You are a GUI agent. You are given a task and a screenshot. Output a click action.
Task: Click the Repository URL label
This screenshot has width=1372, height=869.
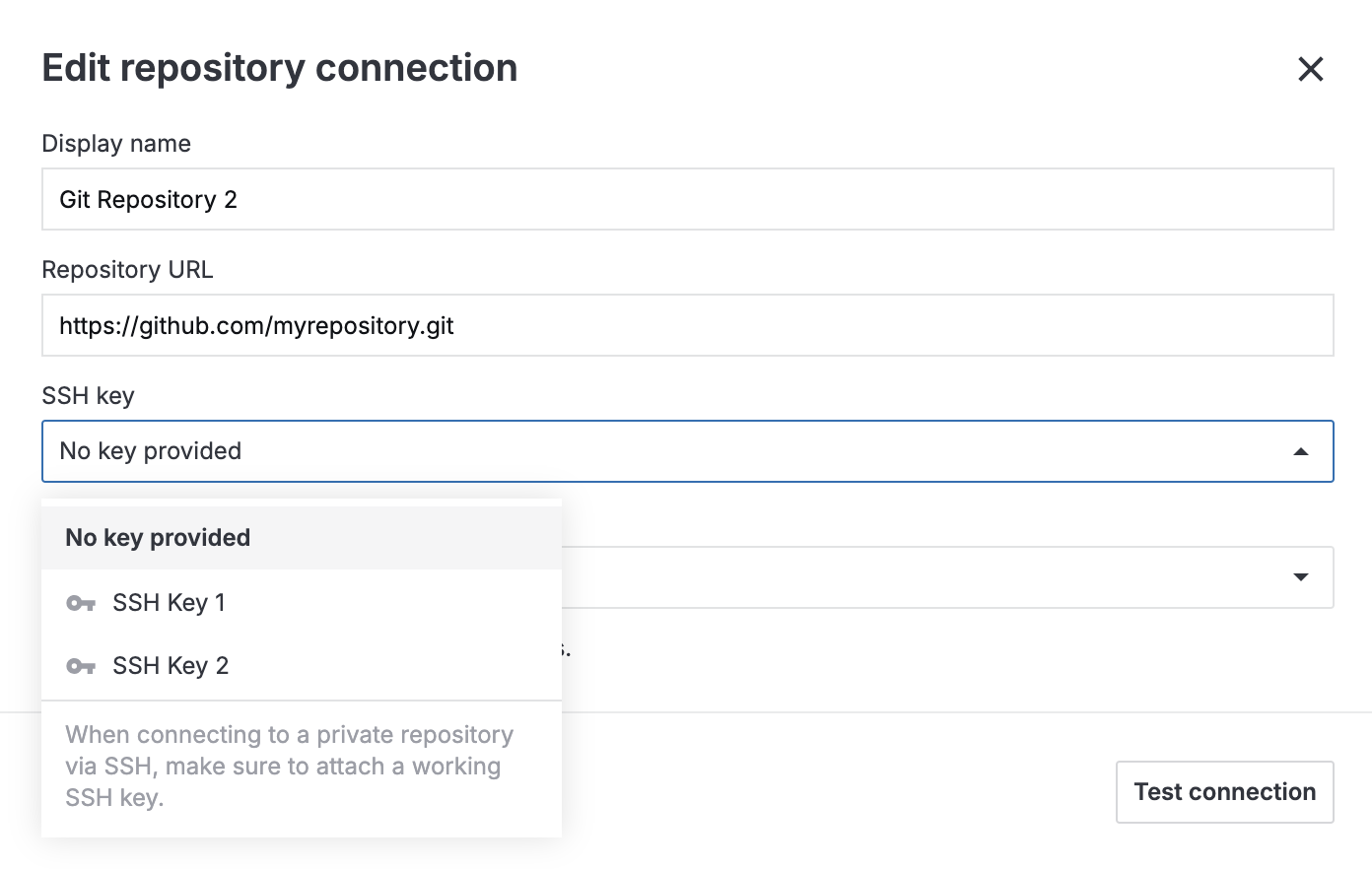coord(127,269)
